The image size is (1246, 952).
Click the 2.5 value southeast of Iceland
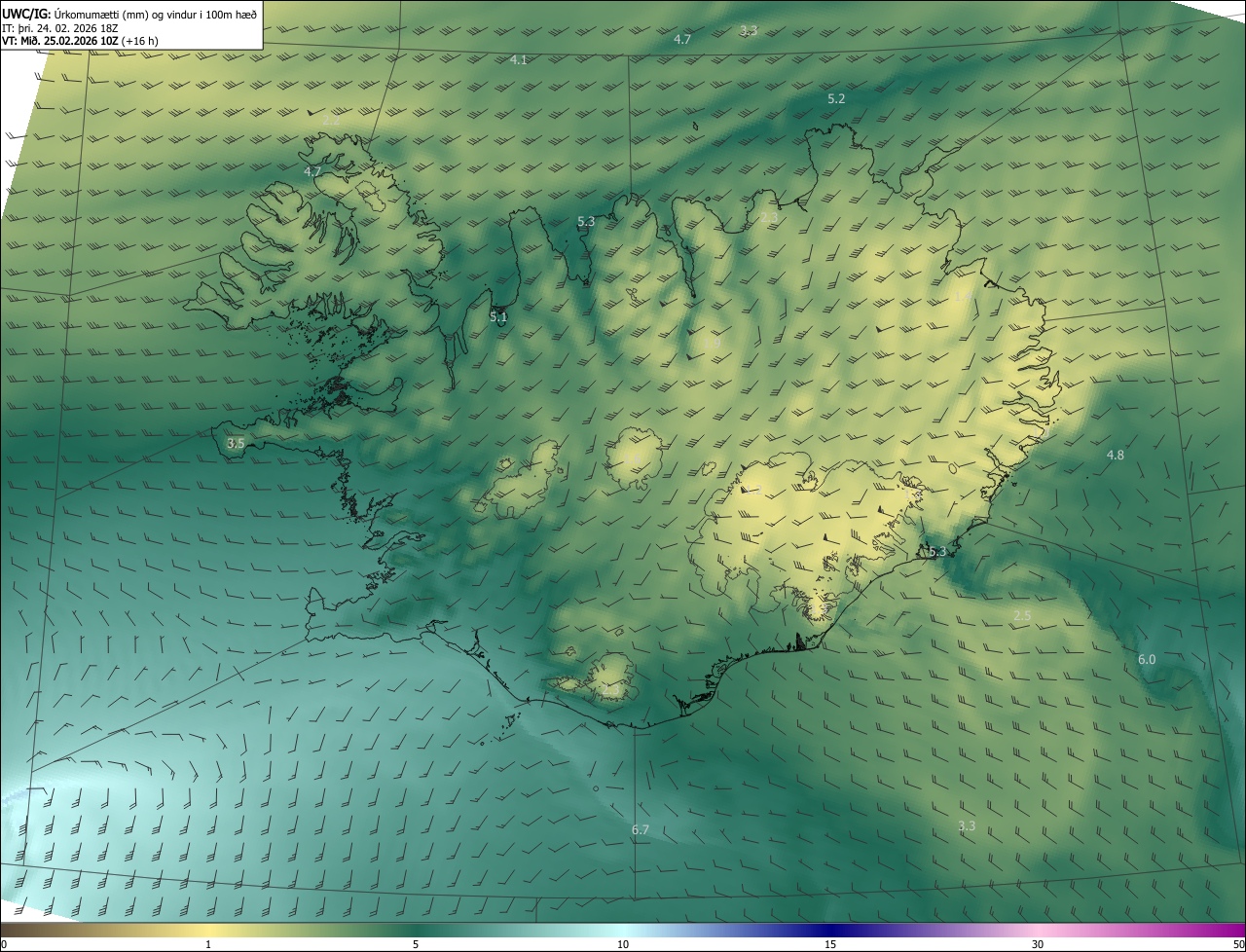click(x=1022, y=616)
